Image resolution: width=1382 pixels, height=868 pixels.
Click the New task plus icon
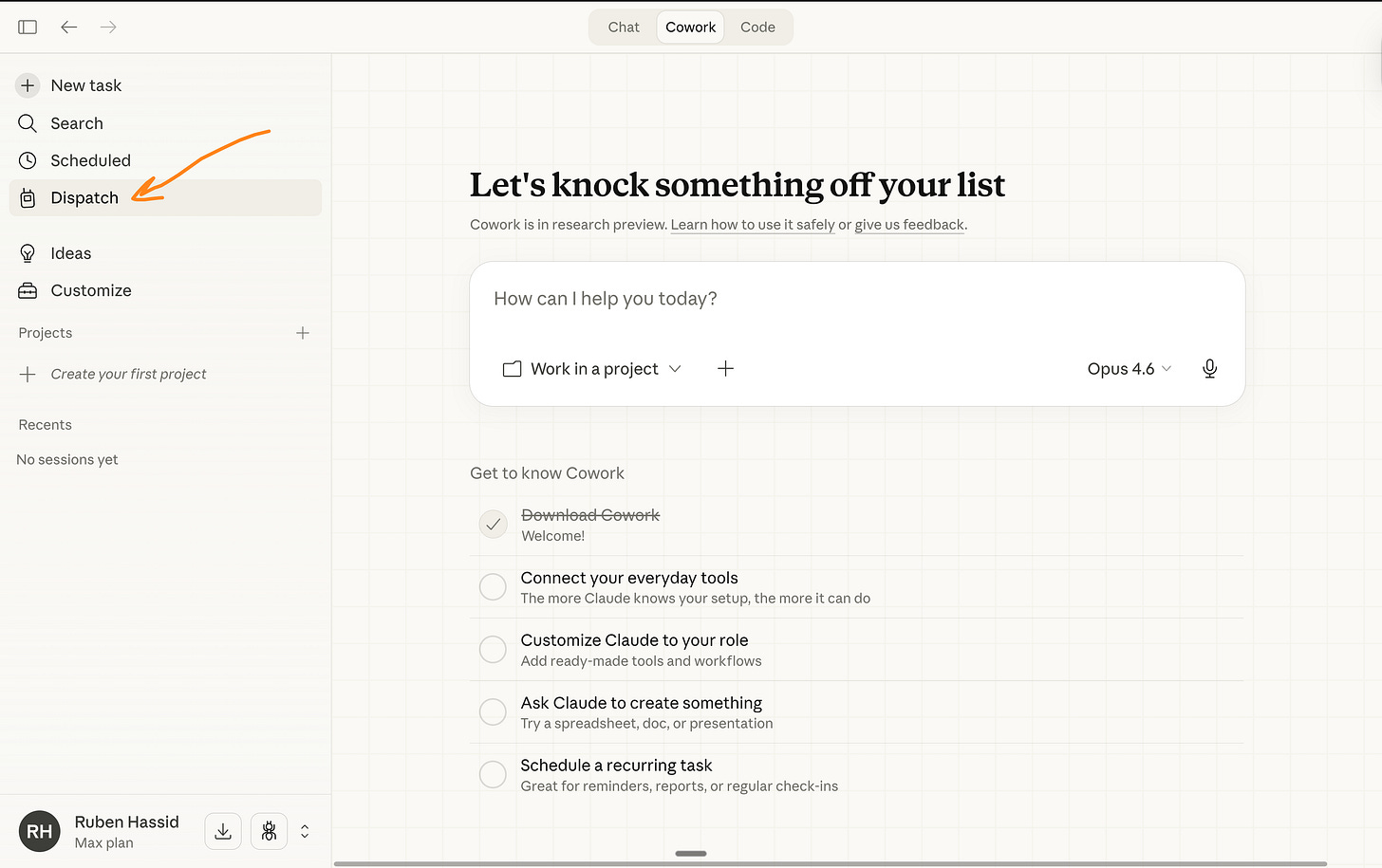point(28,85)
